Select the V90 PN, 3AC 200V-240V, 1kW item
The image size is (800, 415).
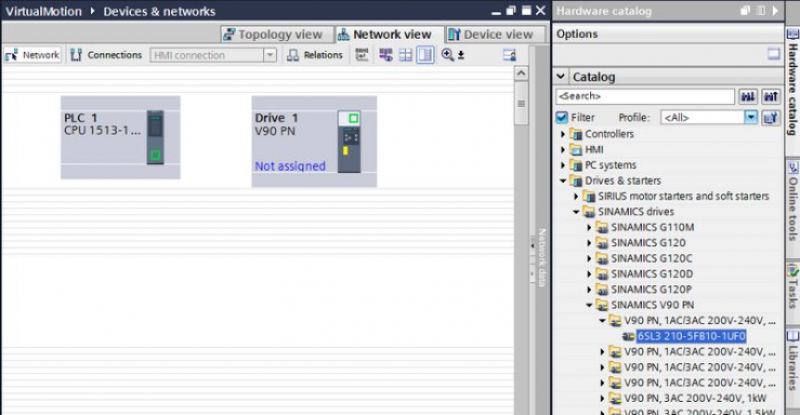pos(695,398)
